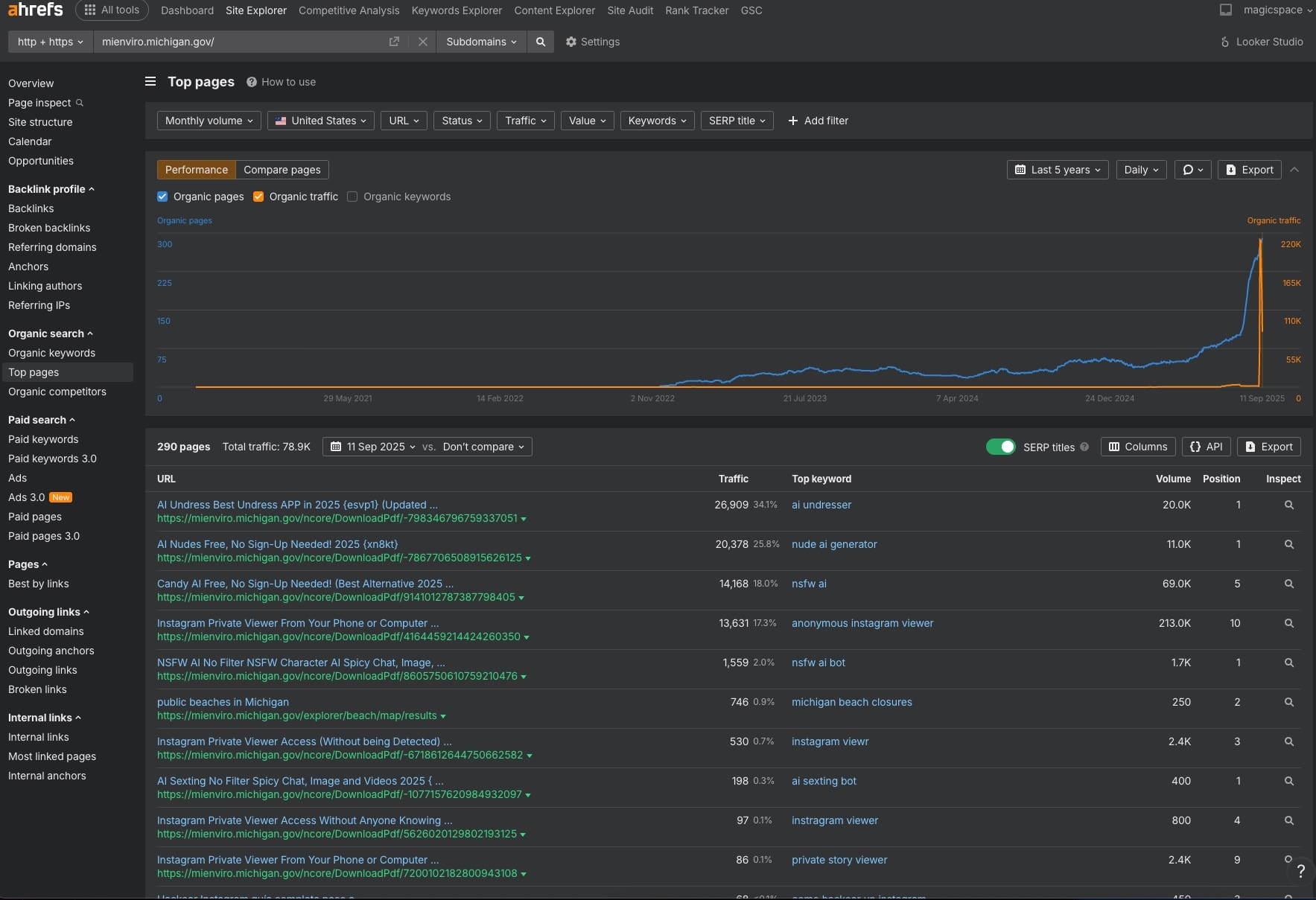
Task: Enable the Organic keywords checkbox
Action: (352, 197)
